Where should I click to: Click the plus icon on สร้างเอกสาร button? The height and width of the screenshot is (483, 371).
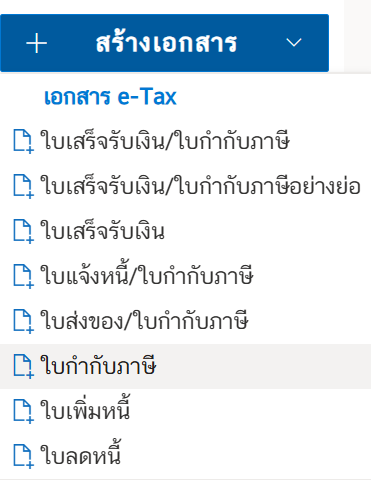coord(36,43)
